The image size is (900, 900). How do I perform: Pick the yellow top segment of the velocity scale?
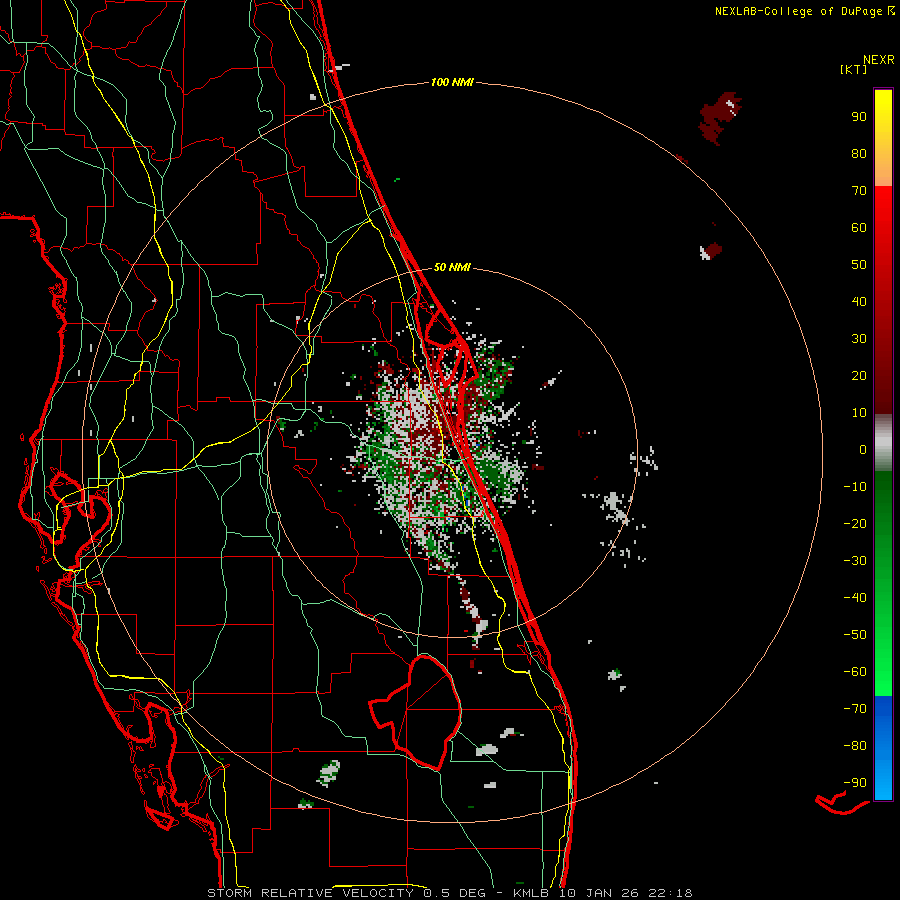883,138
